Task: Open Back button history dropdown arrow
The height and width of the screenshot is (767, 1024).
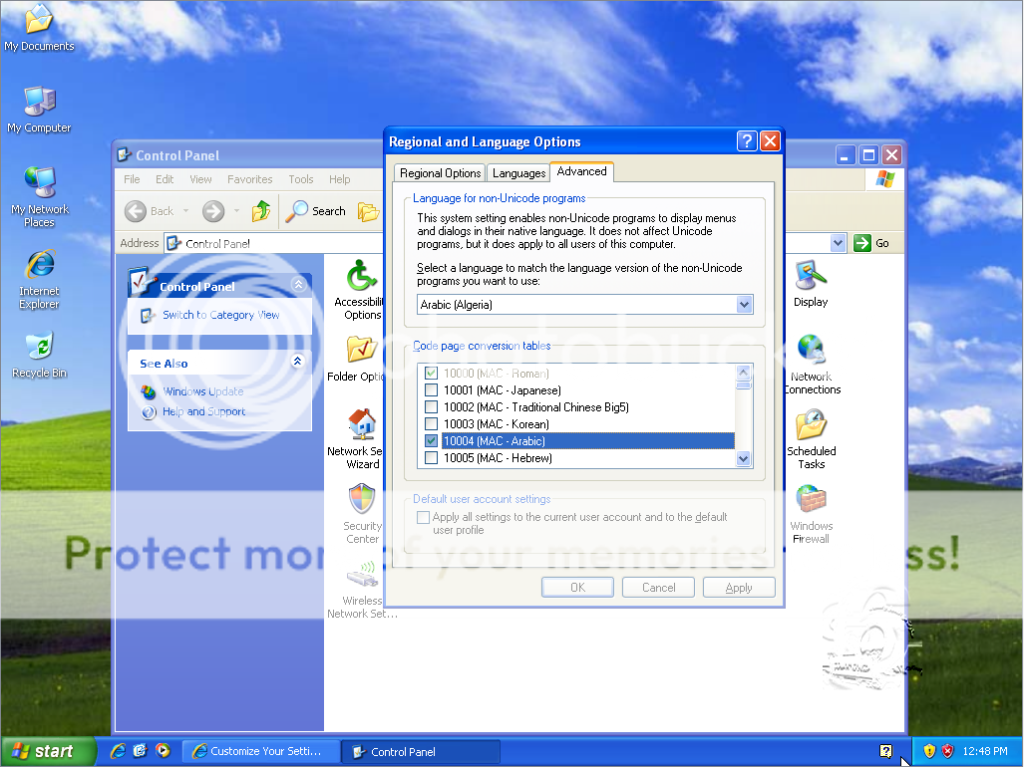Action: pos(186,211)
